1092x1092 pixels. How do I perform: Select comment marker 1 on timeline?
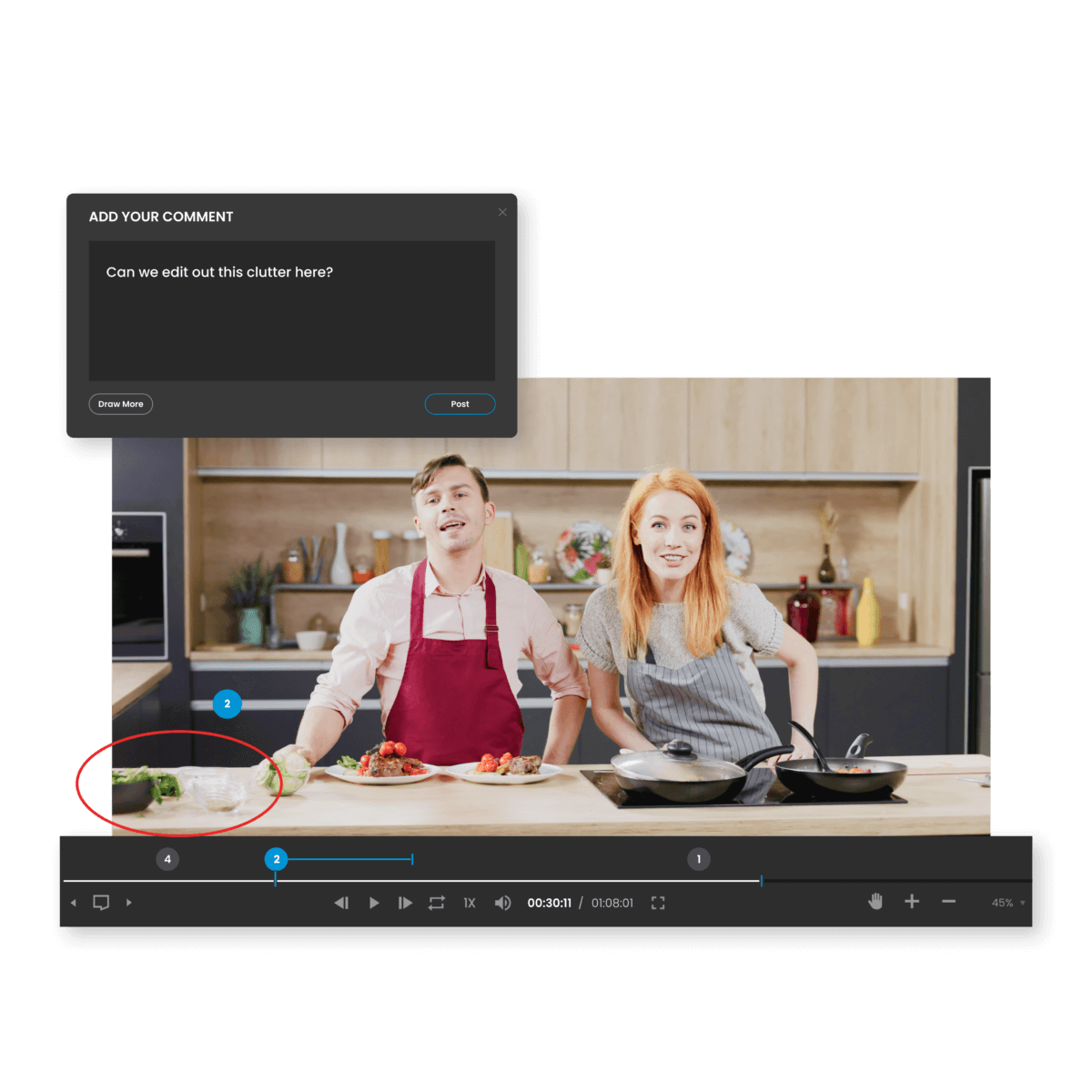[699, 858]
